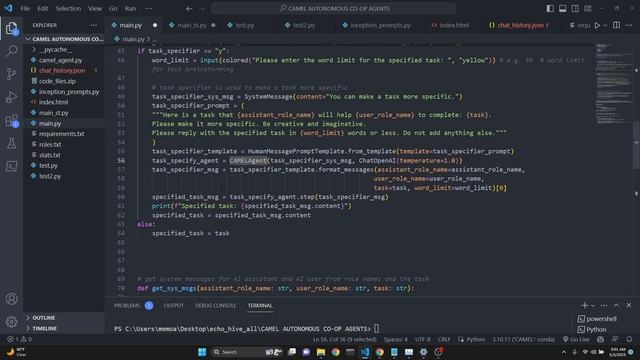Open Windows Start menu on taskbar
This screenshot has height=360, width=640.
pos(202,352)
